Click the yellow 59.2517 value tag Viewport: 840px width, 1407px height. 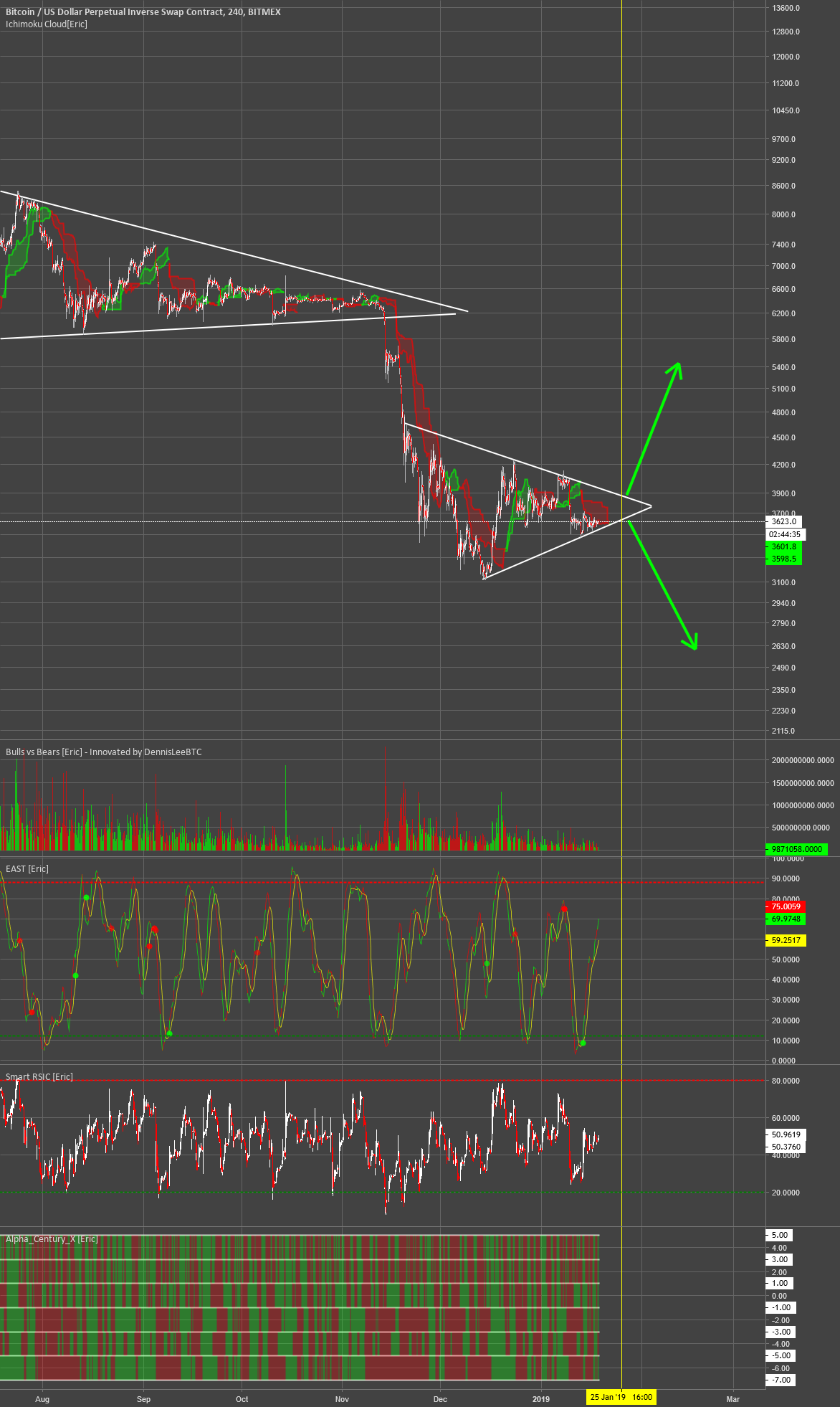(x=786, y=940)
